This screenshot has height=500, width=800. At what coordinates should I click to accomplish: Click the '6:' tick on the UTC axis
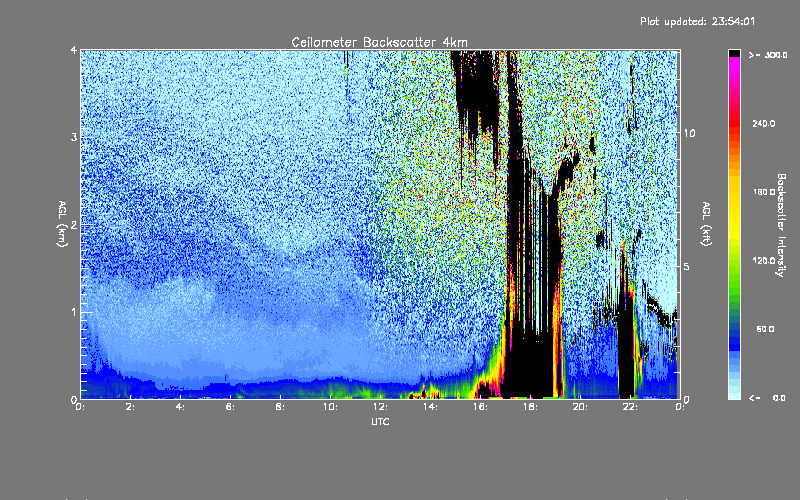coord(230,407)
